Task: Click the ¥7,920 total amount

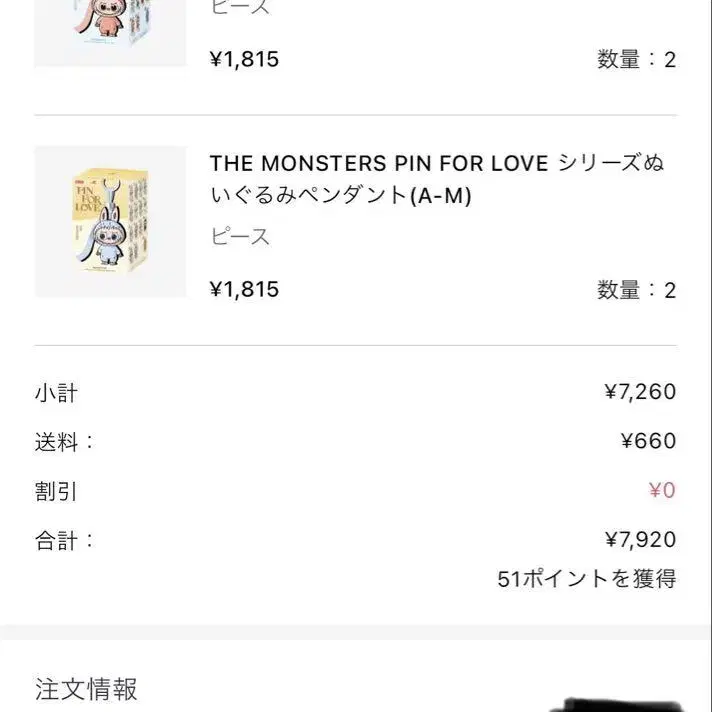Action: click(640, 540)
